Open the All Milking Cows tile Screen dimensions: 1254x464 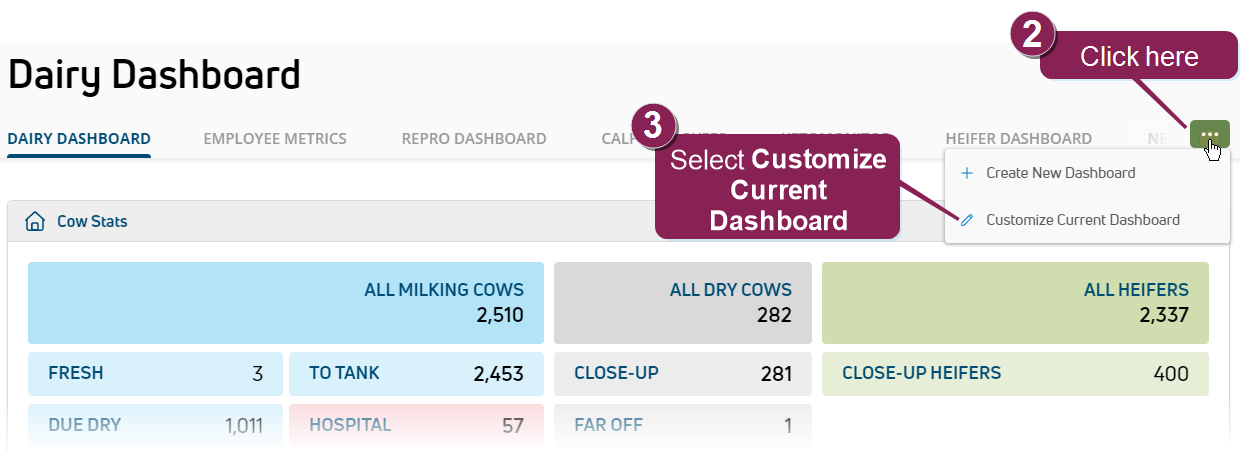(x=286, y=303)
